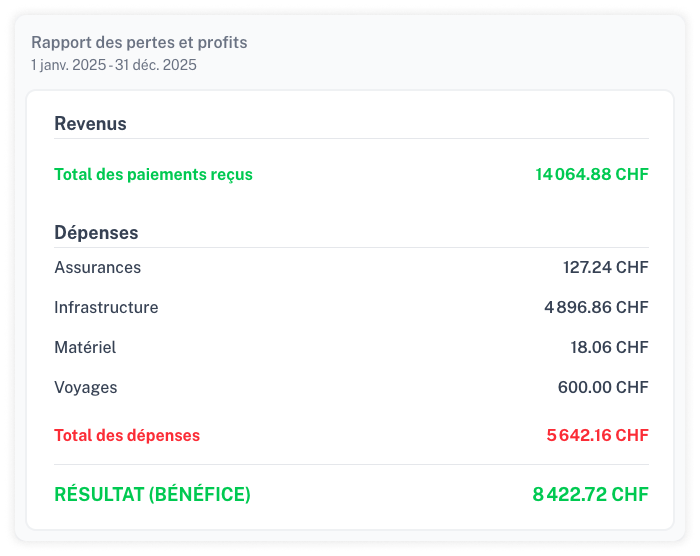Screen dimensions: 700x556
Task: Select the profit amount '8 422.72 CHF'
Action: click(590, 494)
